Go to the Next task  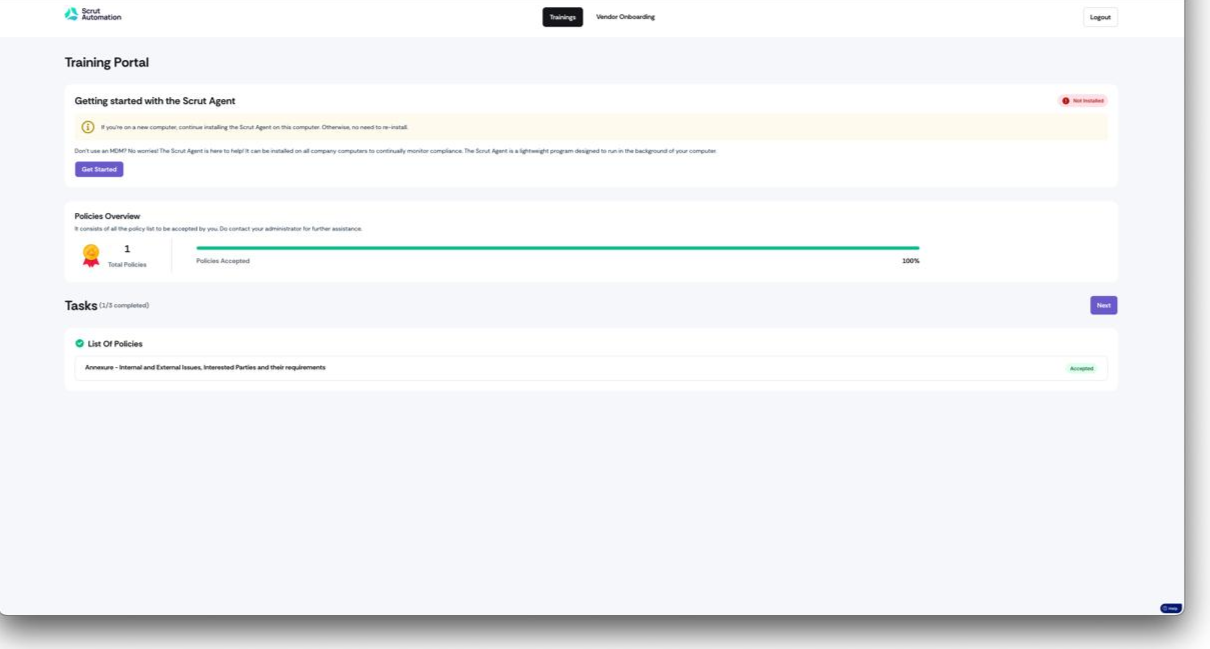click(x=1103, y=306)
